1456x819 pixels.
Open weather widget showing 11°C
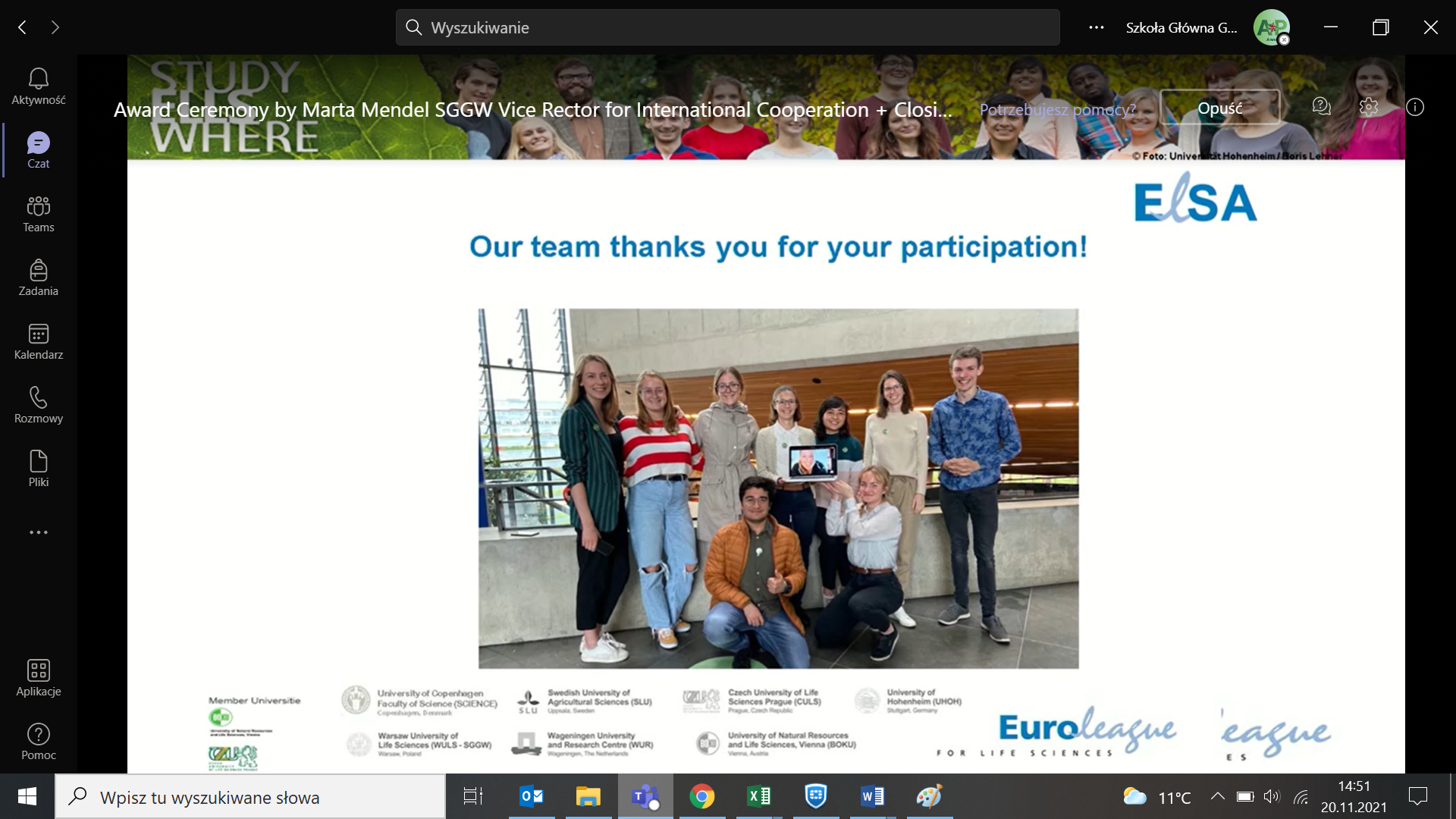[x=1157, y=797]
